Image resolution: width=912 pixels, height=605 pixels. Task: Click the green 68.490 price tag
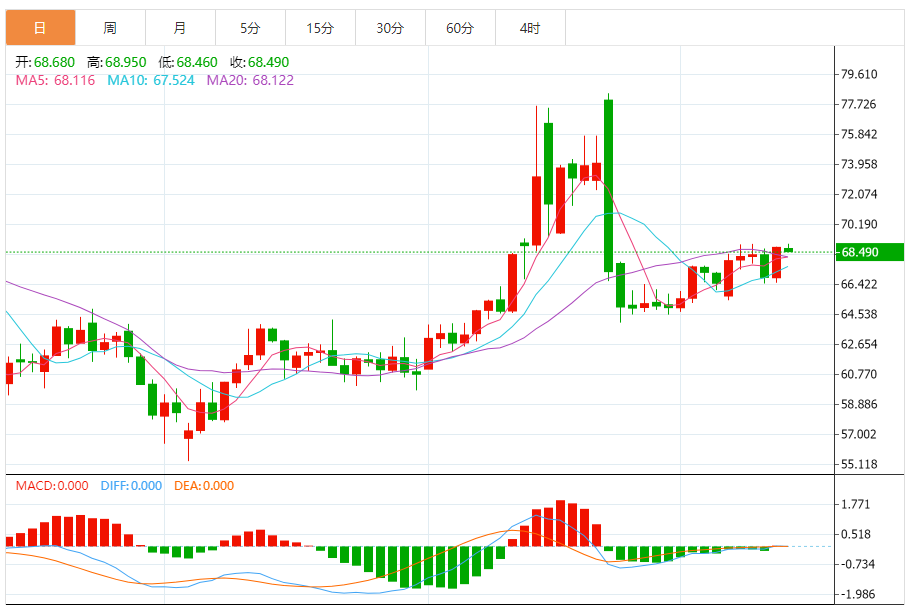(x=870, y=252)
